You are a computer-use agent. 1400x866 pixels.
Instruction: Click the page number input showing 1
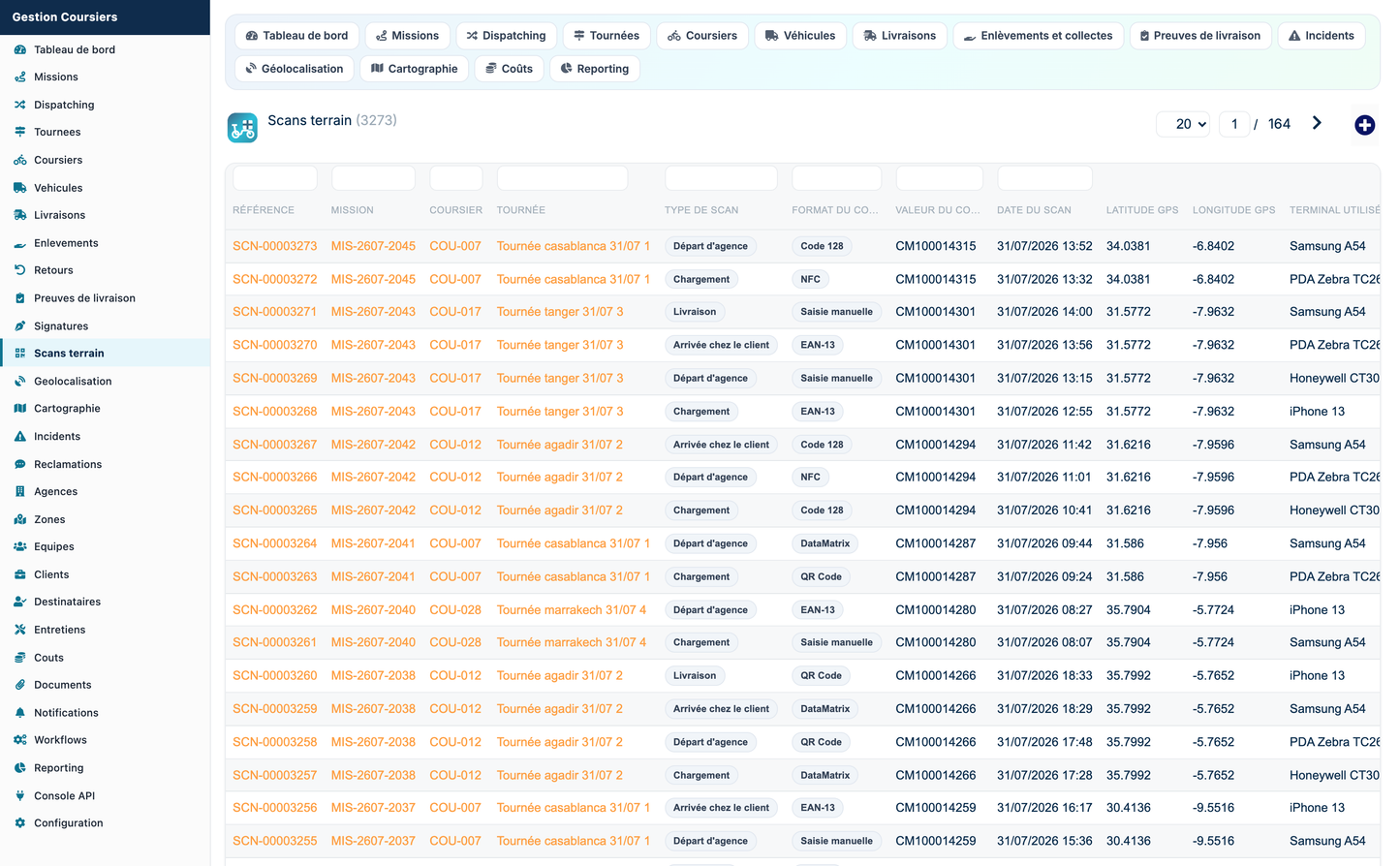coord(1233,124)
